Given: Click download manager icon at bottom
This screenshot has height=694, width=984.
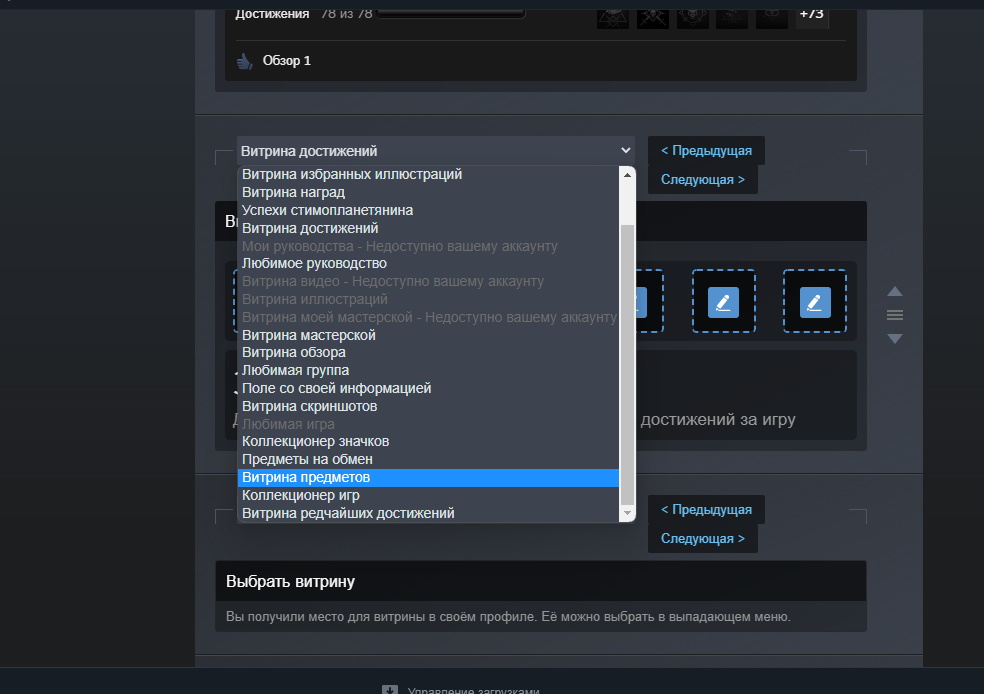Looking at the screenshot, I should (390, 690).
